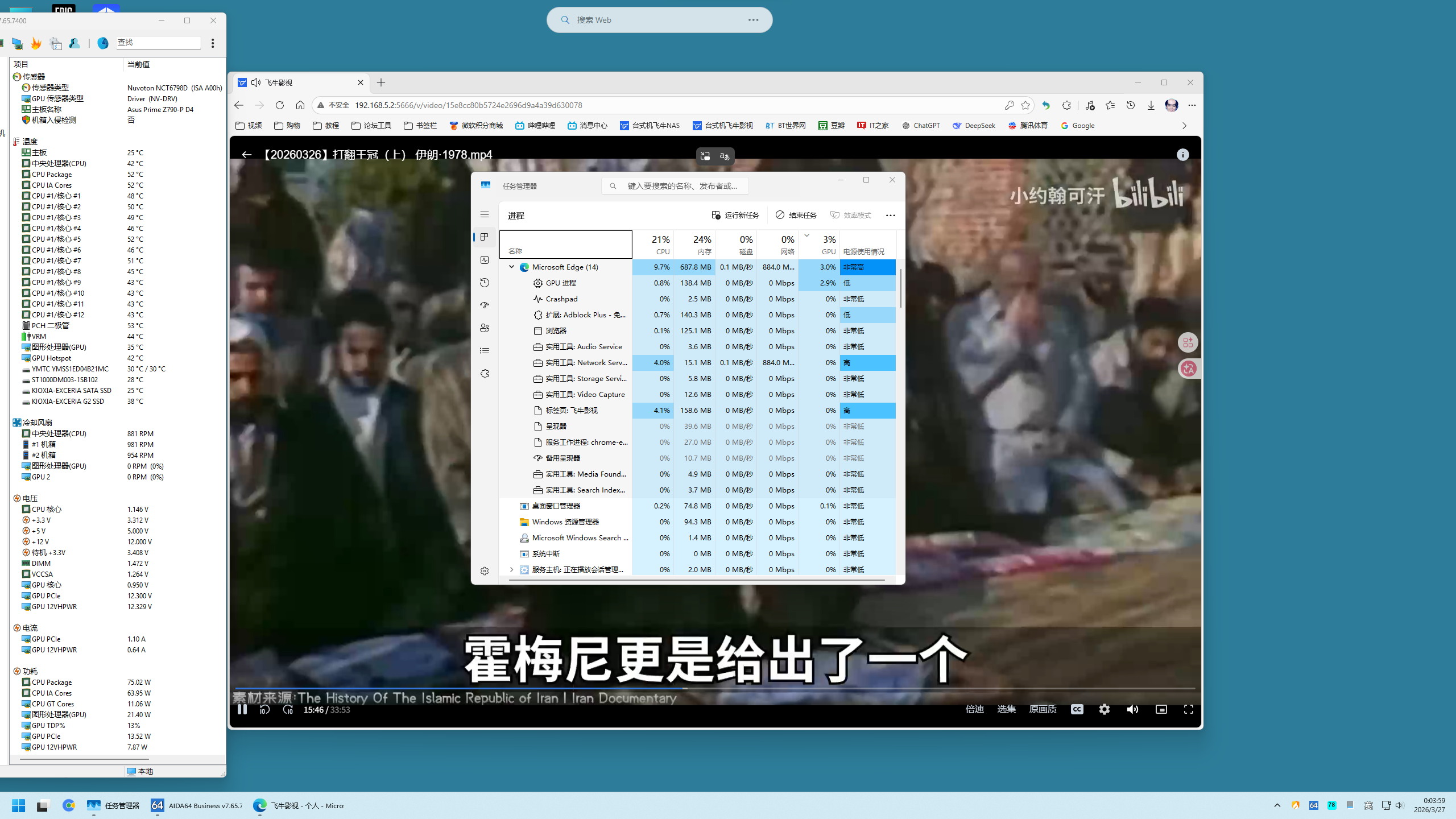The height and width of the screenshot is (819, 1456).
Task: Open Users pane in Task Manager sidebar
Action: coord(485,328)
